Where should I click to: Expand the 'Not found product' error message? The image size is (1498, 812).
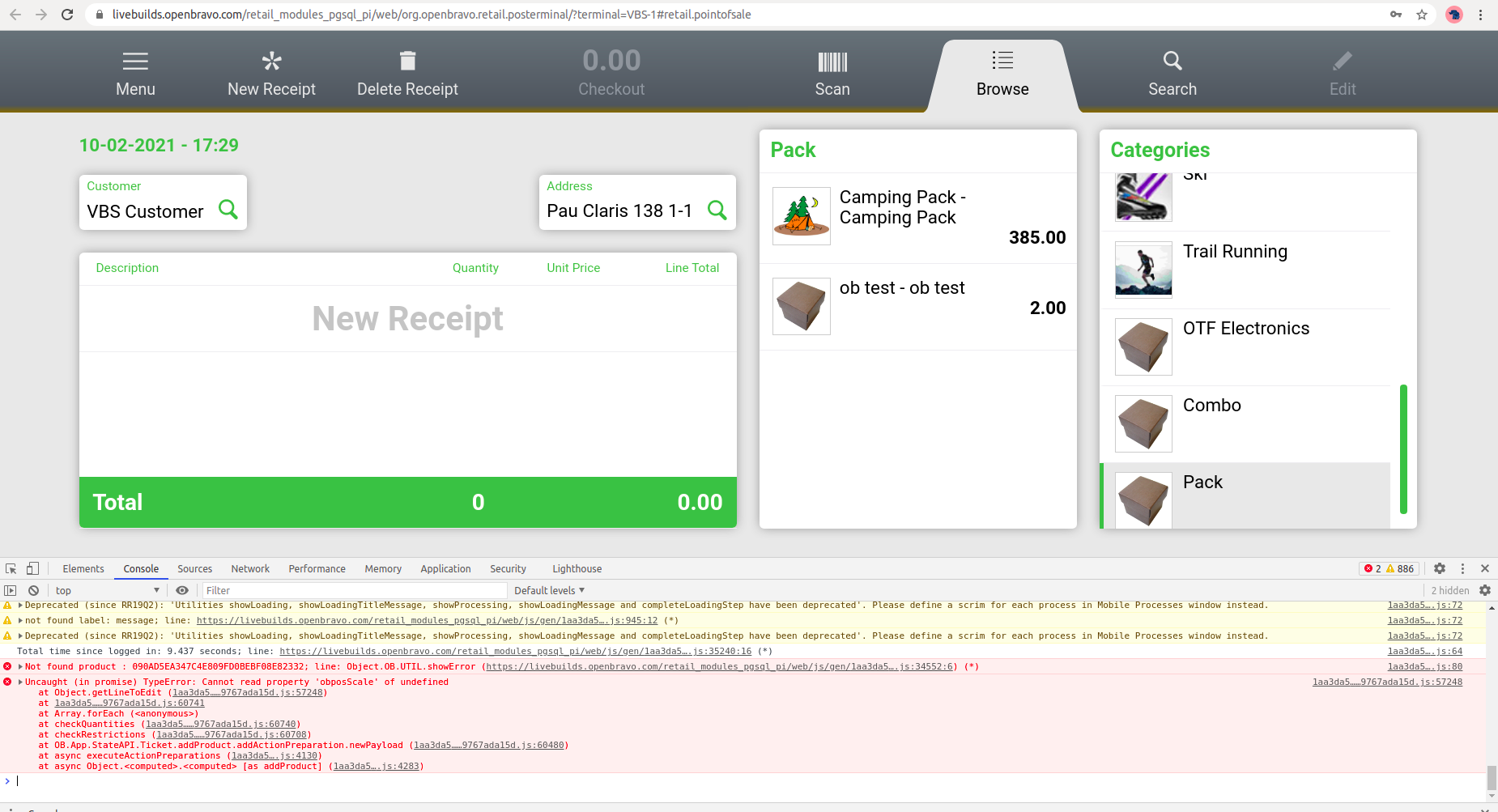click(x=20, y=667)
